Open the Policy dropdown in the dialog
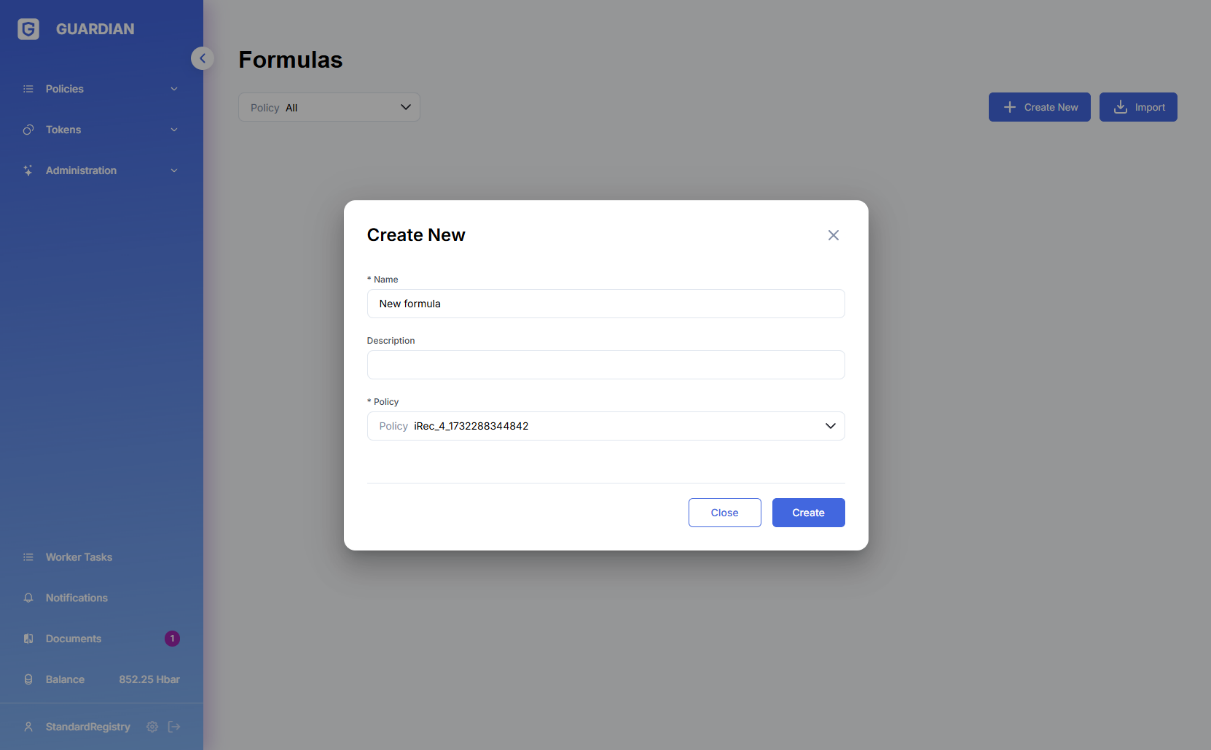Viewport: 1211px width, 750px height. [605, 426]
